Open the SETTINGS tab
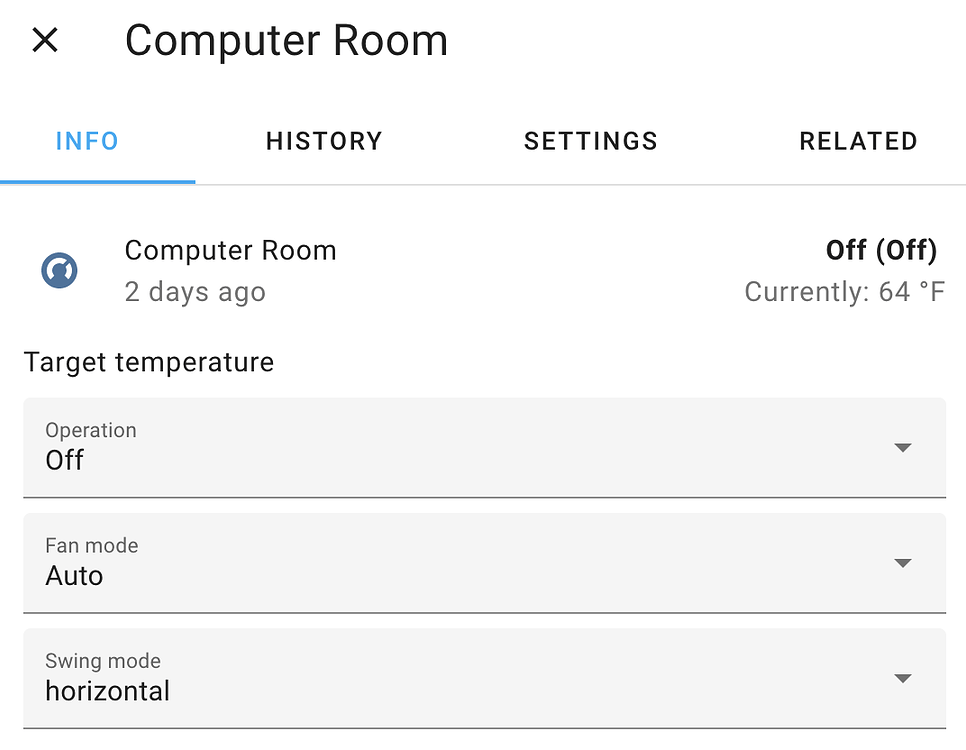This screenshot has width=966, height=750. [590, 141]
